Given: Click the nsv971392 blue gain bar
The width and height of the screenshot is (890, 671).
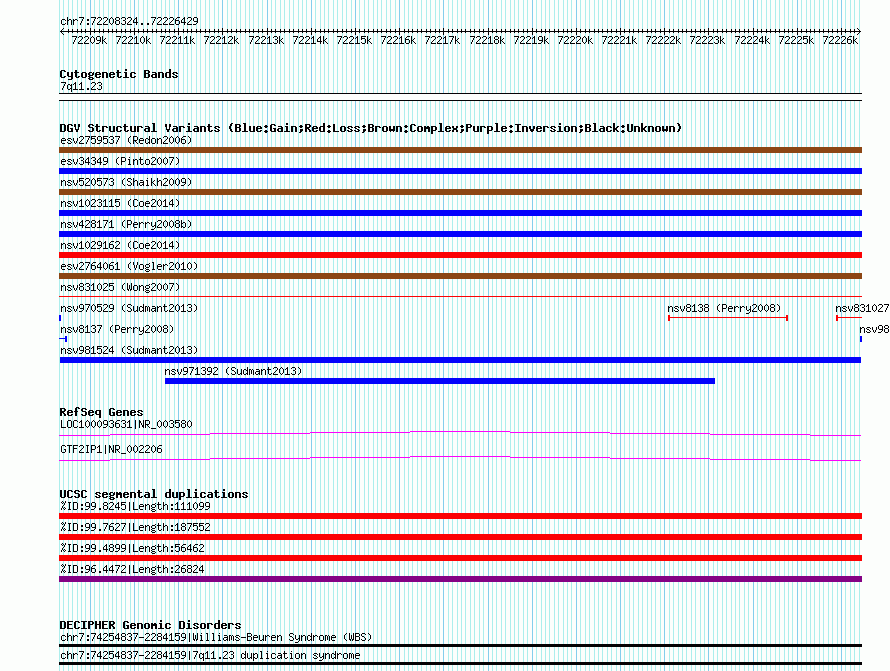Looking at the screenshot, I should click(440, 381).
